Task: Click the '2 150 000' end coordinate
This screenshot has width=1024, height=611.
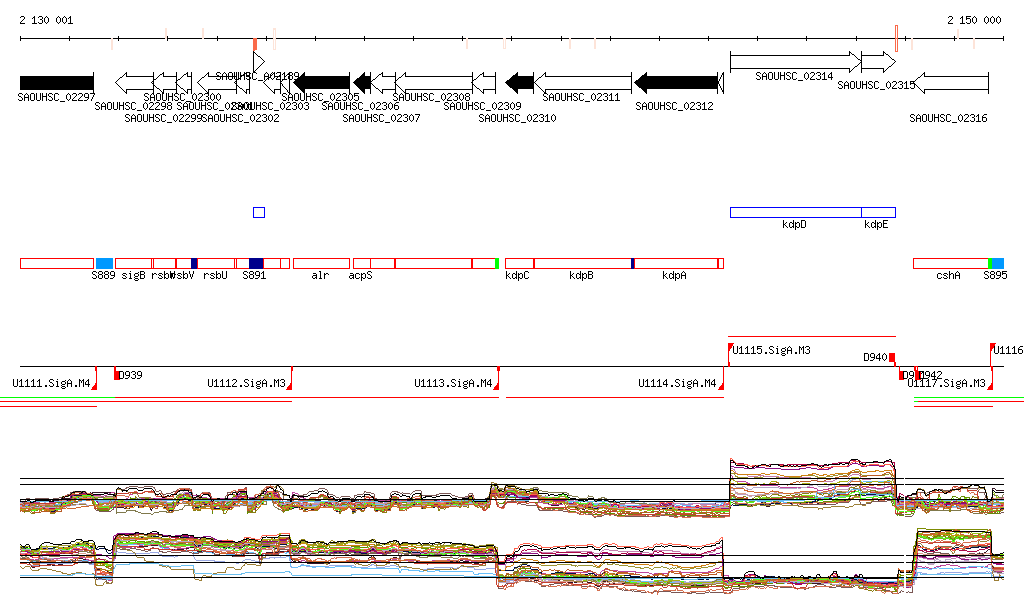Action: click(974, 20)
